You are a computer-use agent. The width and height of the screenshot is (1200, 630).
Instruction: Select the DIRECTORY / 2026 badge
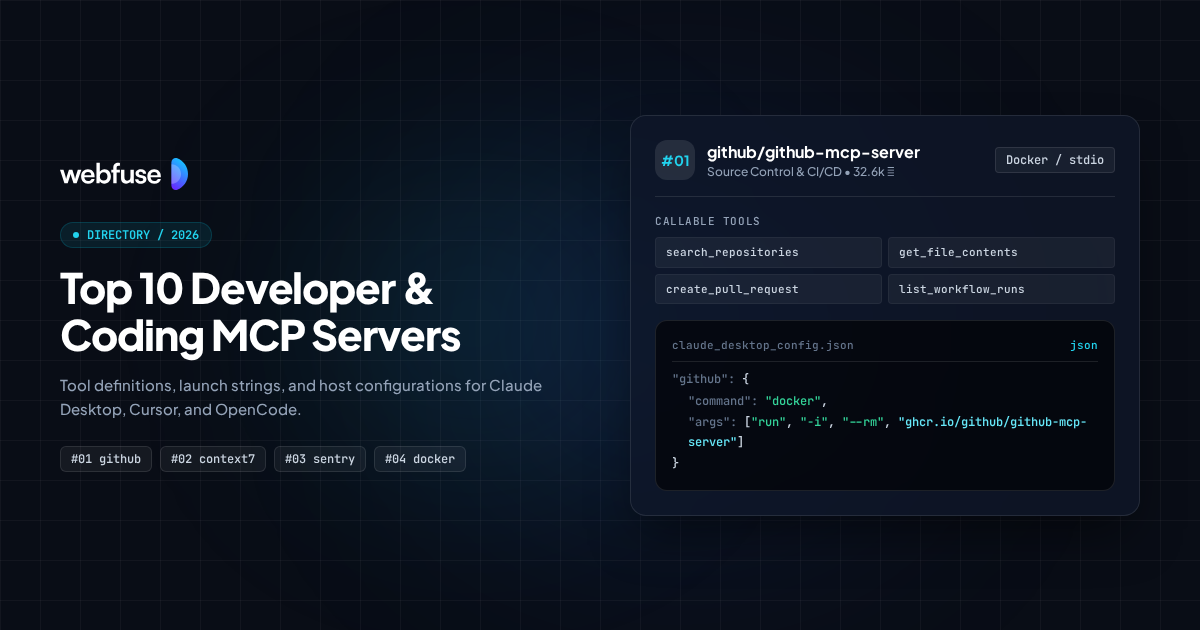coord(136,235)
